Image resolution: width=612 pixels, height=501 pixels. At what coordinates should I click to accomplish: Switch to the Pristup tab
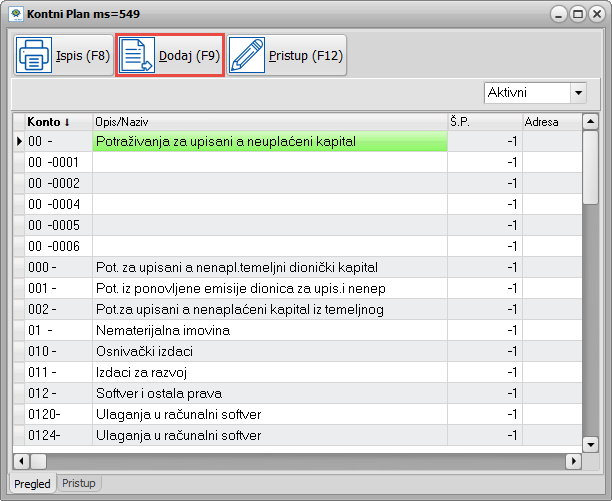(79, 483)
